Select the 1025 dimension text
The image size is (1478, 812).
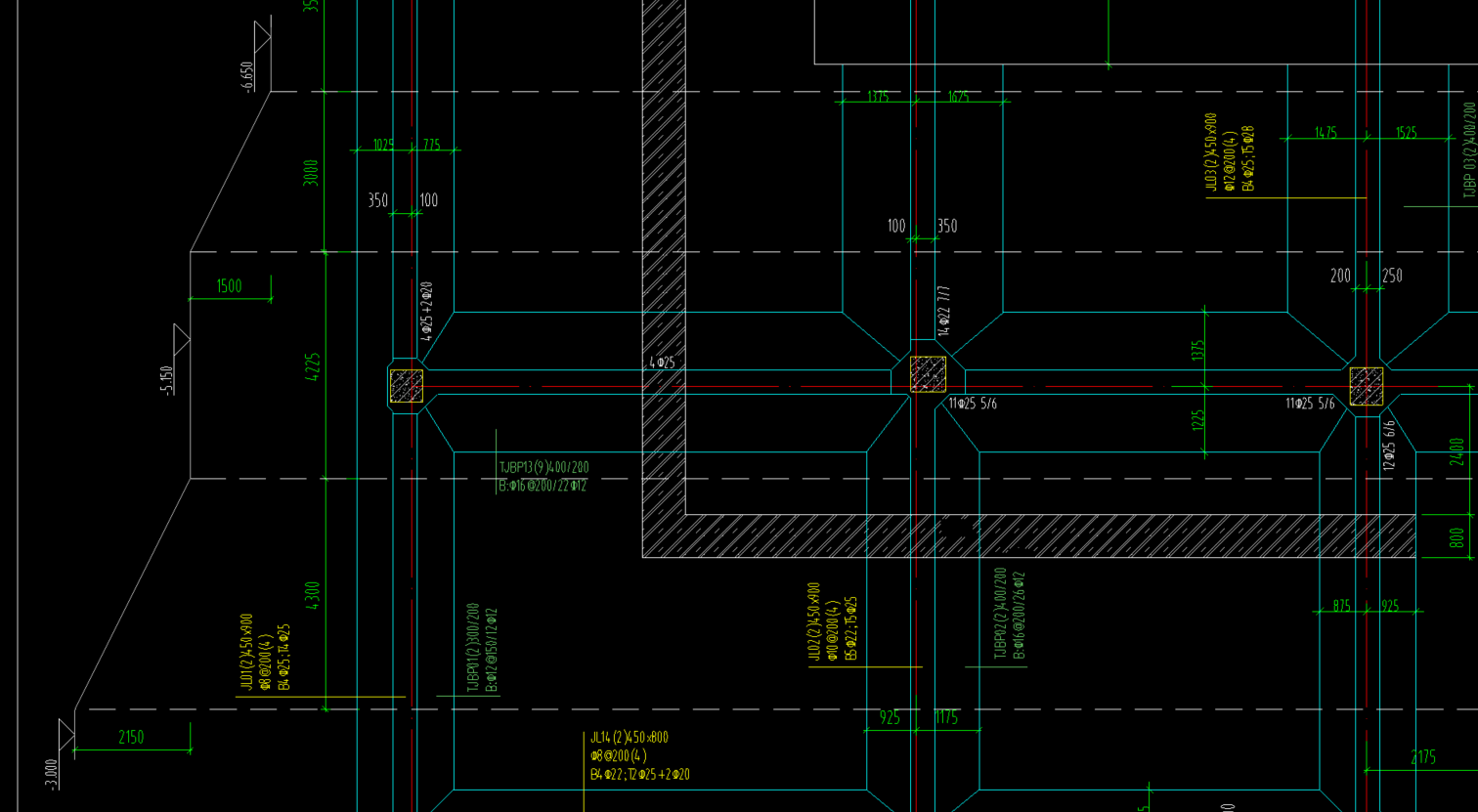tap(384, 145)
